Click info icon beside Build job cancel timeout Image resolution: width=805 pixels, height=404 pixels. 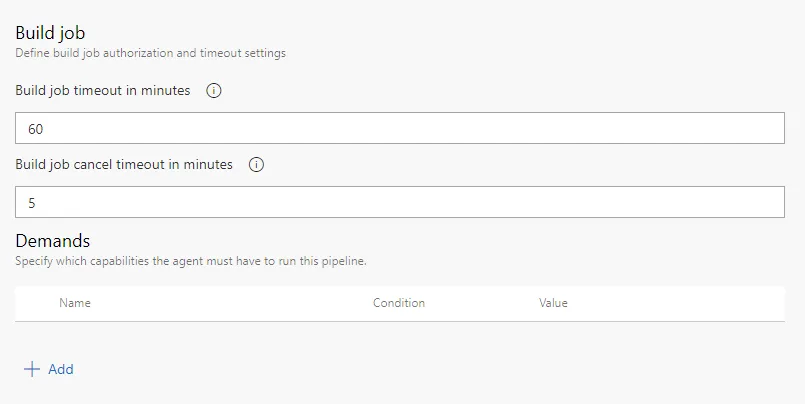pyautogui.click(x=256, y=165)
